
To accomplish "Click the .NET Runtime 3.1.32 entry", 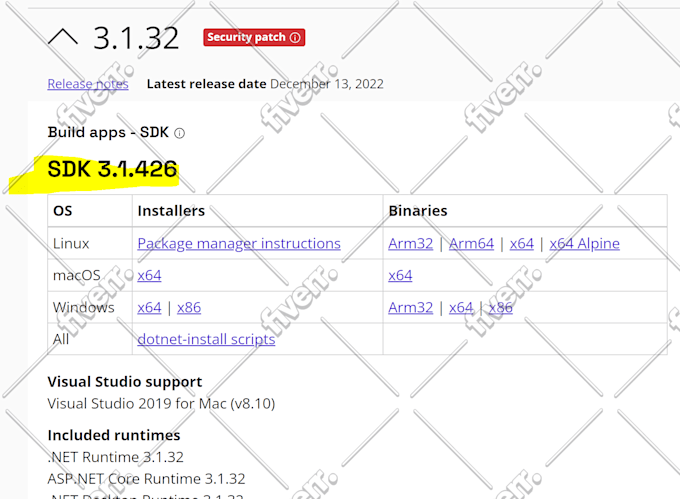I will coord(116,457).
